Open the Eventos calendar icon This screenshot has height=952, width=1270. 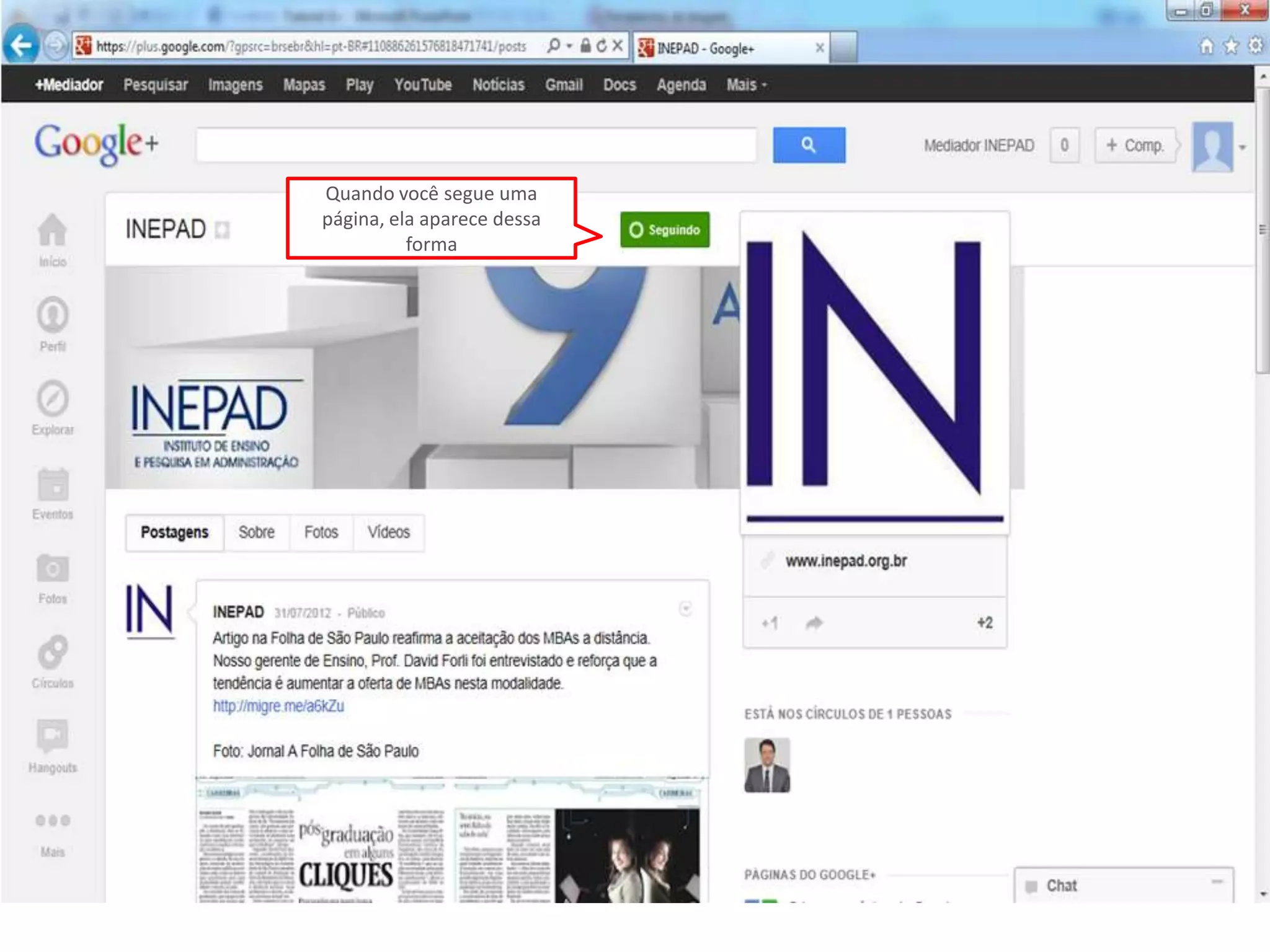point(52,484)
